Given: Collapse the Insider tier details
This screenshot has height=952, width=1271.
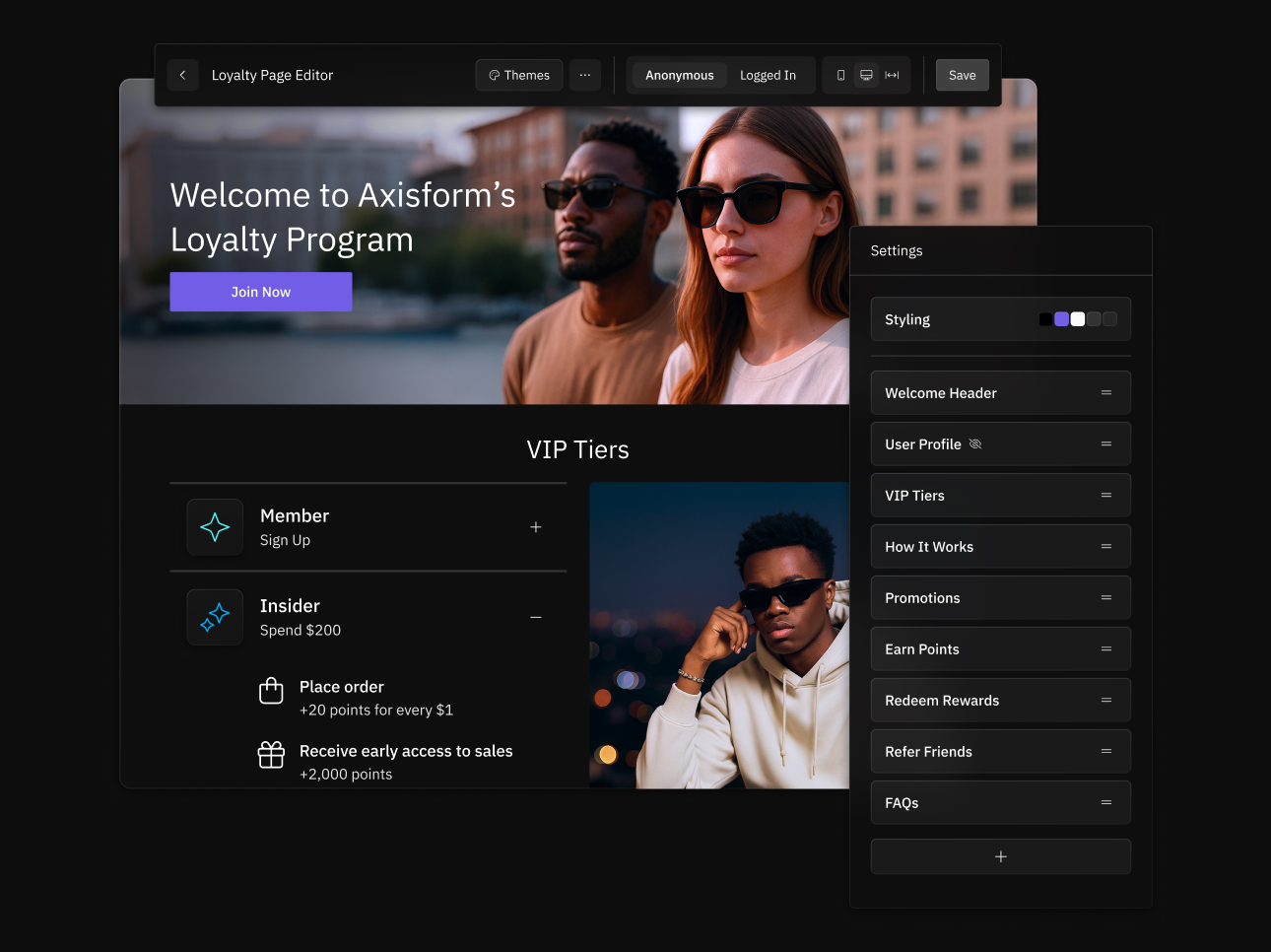Looking at the screenshot, I should point(536,618).
